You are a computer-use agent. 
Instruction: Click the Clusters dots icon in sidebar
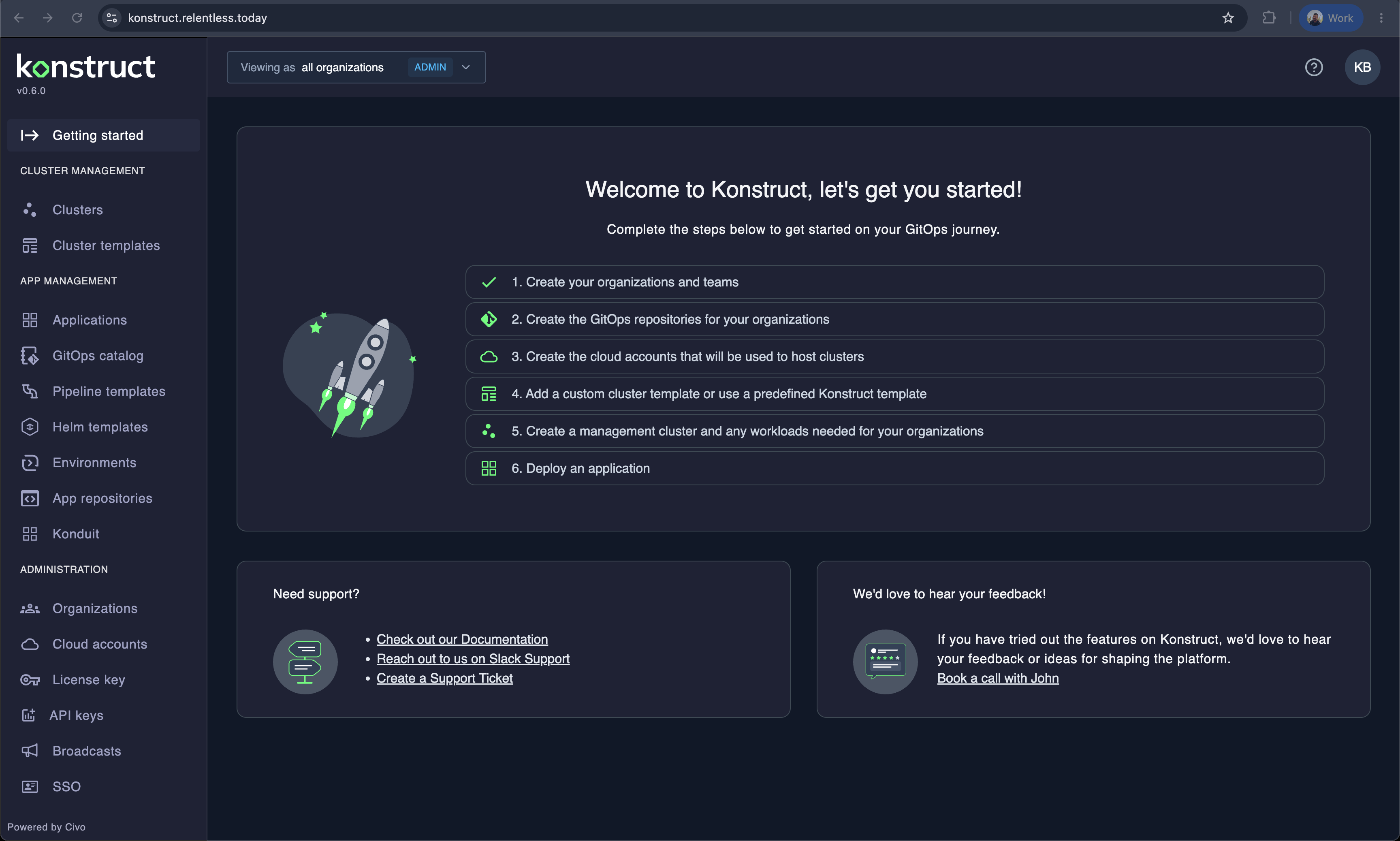tap(30, 210)
